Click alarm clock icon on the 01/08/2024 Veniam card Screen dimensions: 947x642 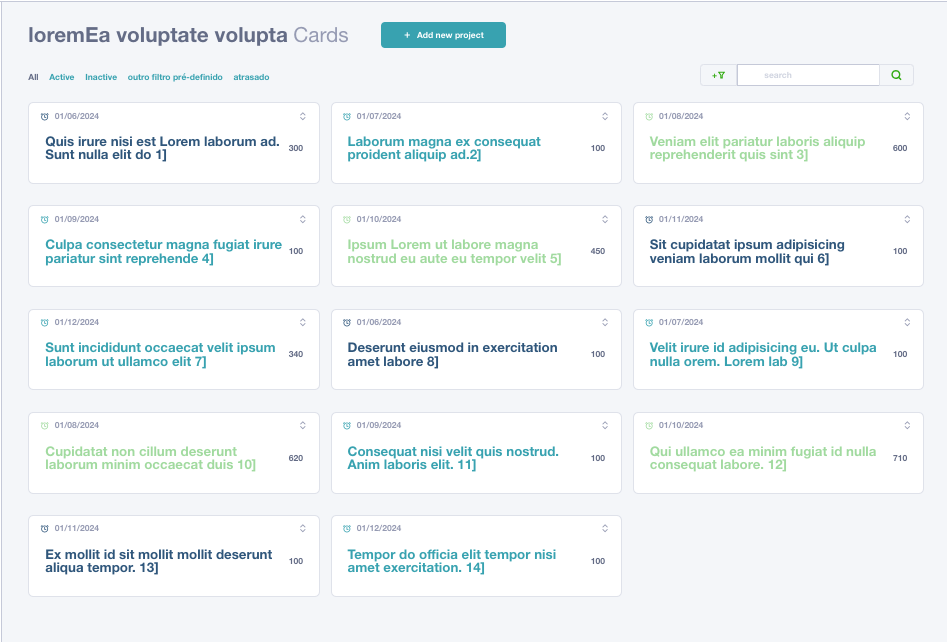tap(649, 117)
